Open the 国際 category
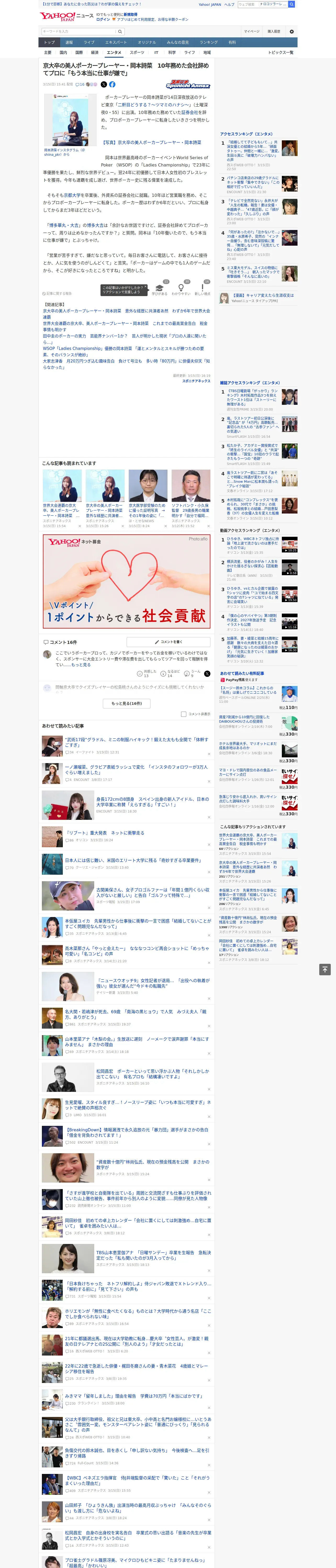Screen dimensions: 336x1568 pyautogui.click(x=79, y=52)
